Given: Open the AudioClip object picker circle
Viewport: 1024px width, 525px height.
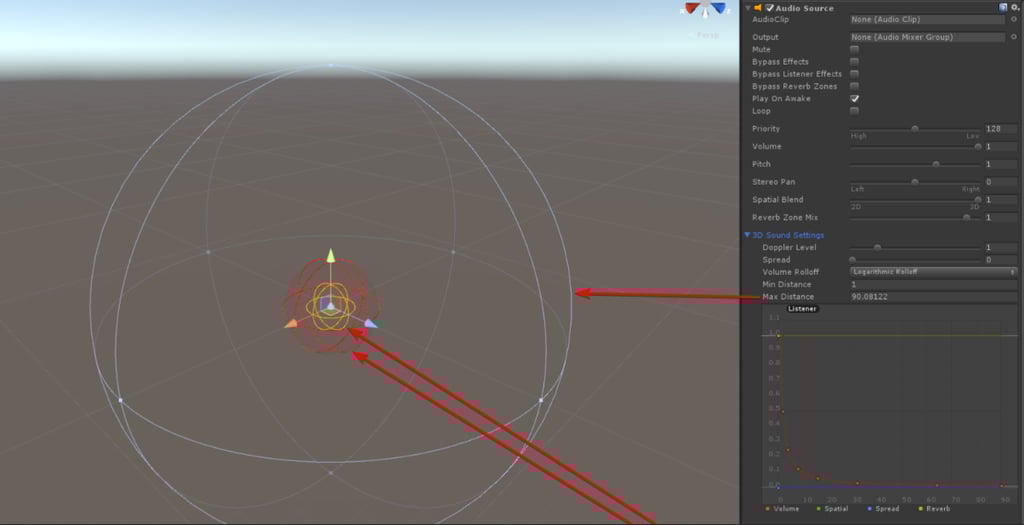Looking at the screenshot, I should tap(1014, 20).
